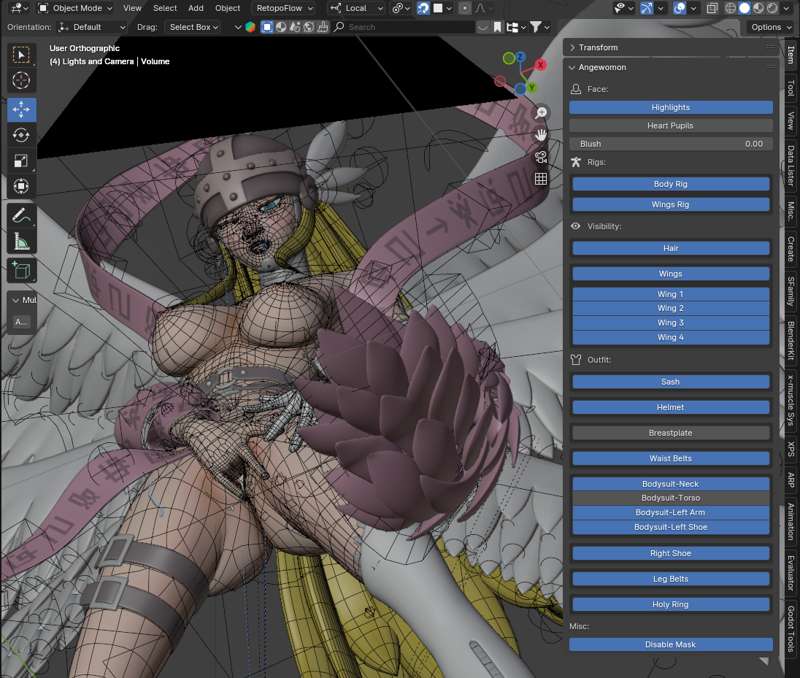Image resolution: width=800 pixels, height=678 pixels.
Task: Choose the Rotate tool
Action: (x=22, y=135)
